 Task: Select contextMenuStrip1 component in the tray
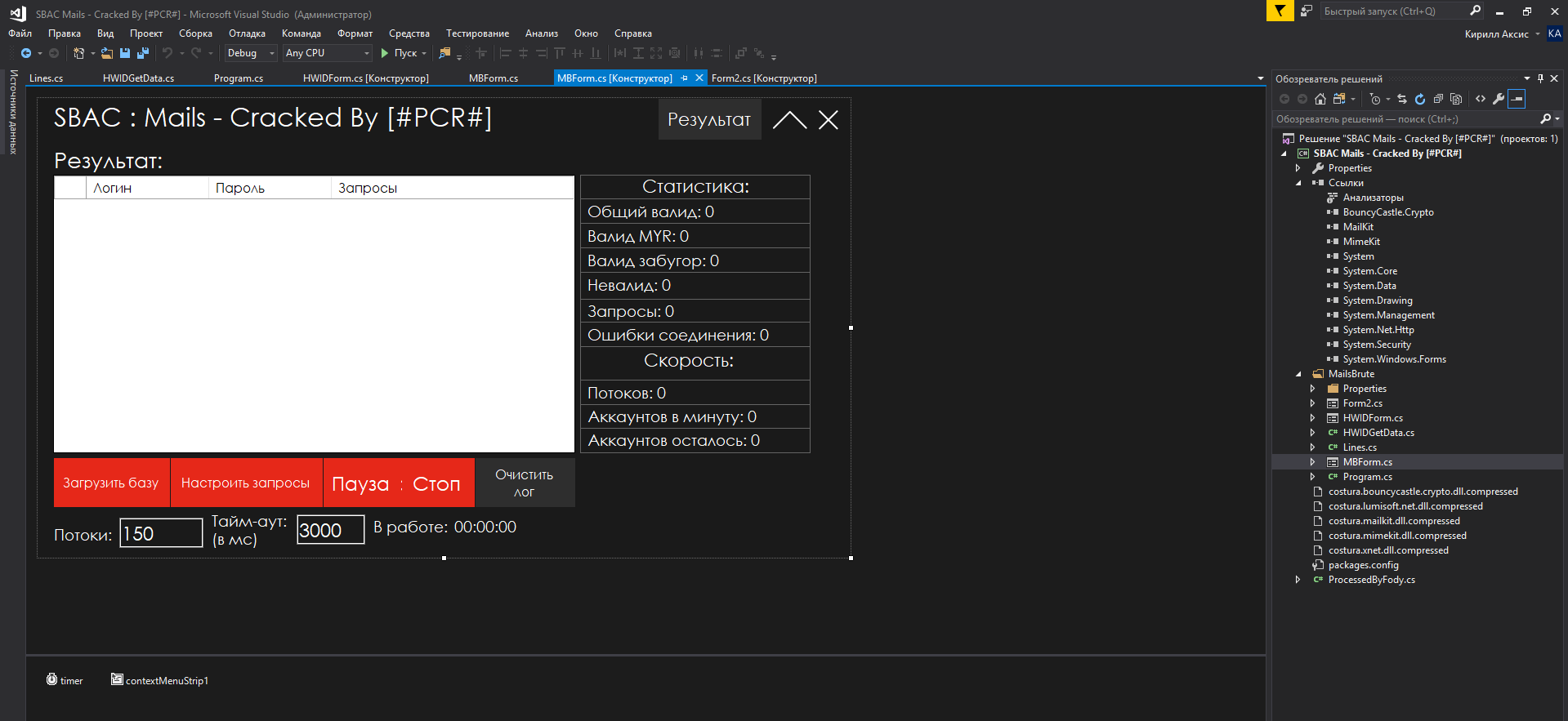(160, 680)
